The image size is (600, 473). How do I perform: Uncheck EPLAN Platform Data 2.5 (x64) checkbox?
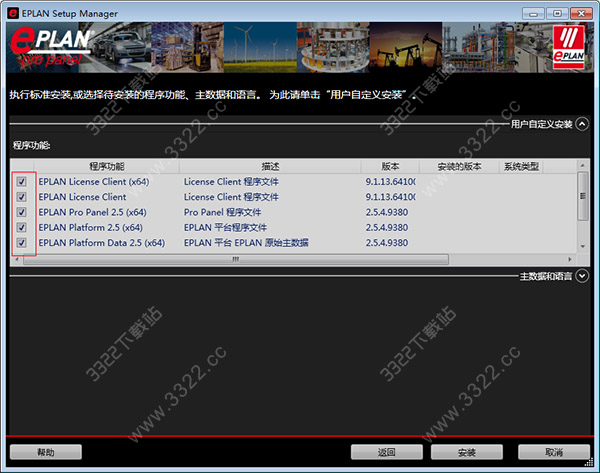point(21,243)
